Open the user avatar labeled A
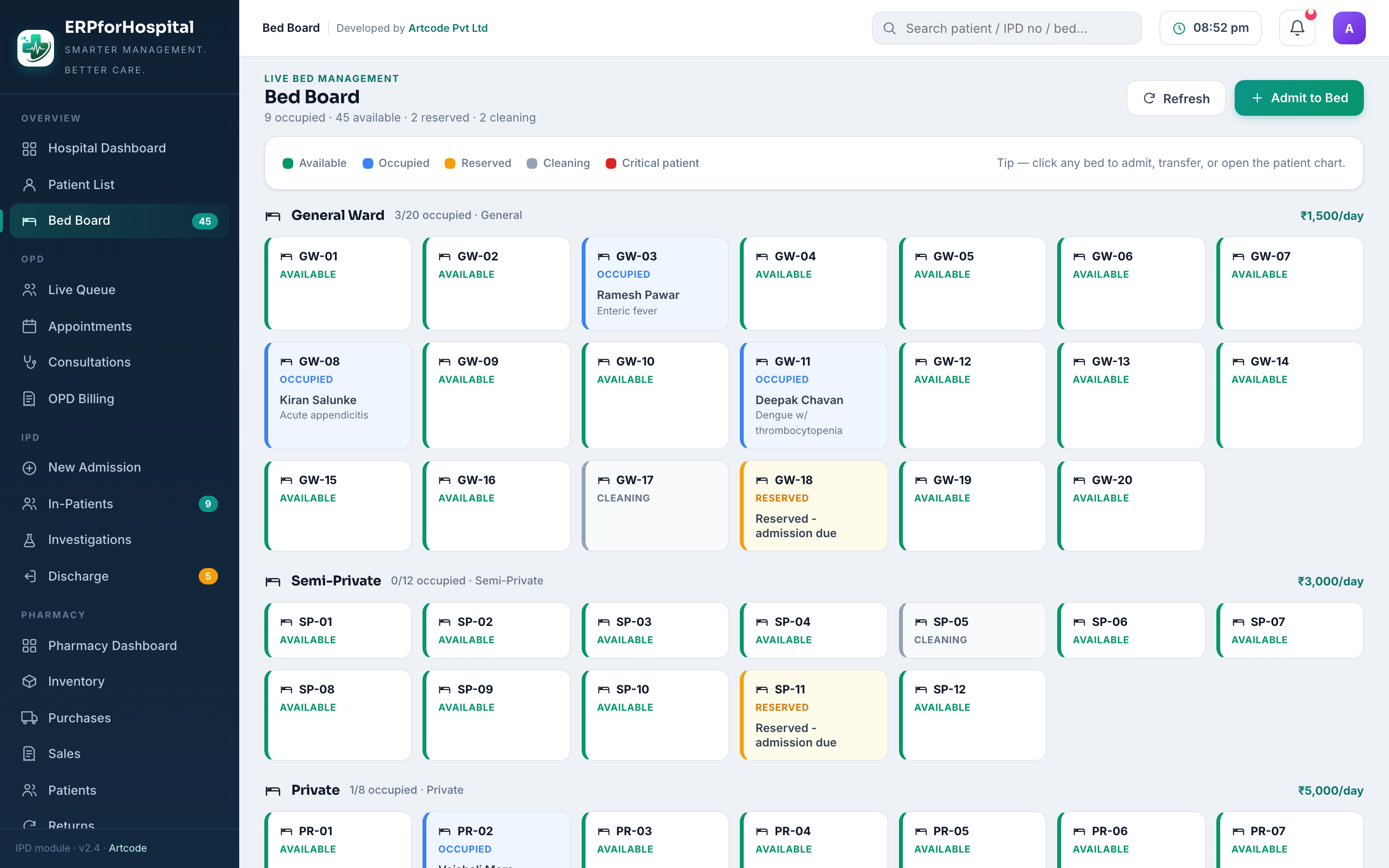This screenshot has height=868, width=1389. coord(1349,28)
